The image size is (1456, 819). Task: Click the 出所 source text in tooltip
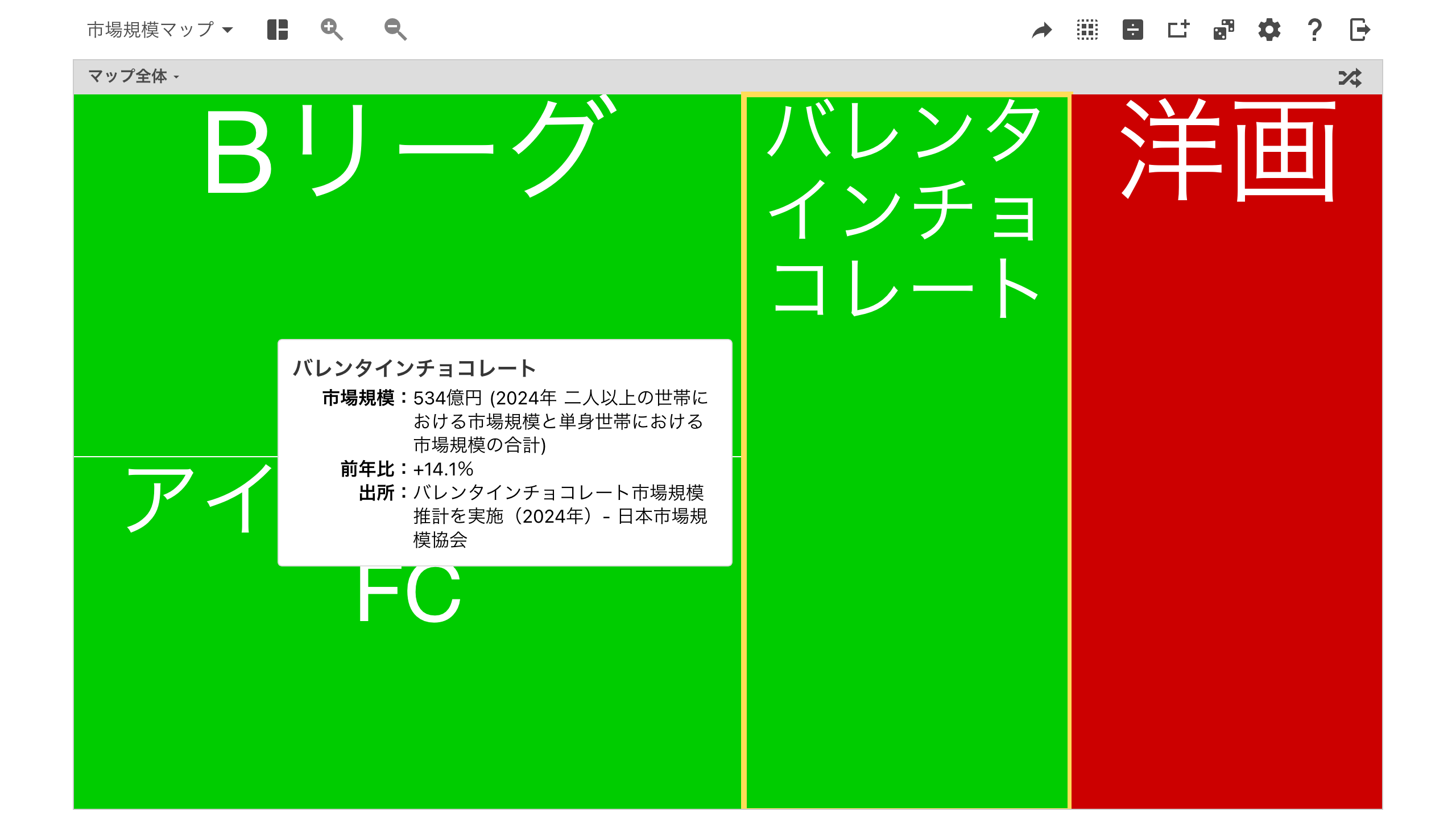[x=560, y=516]
